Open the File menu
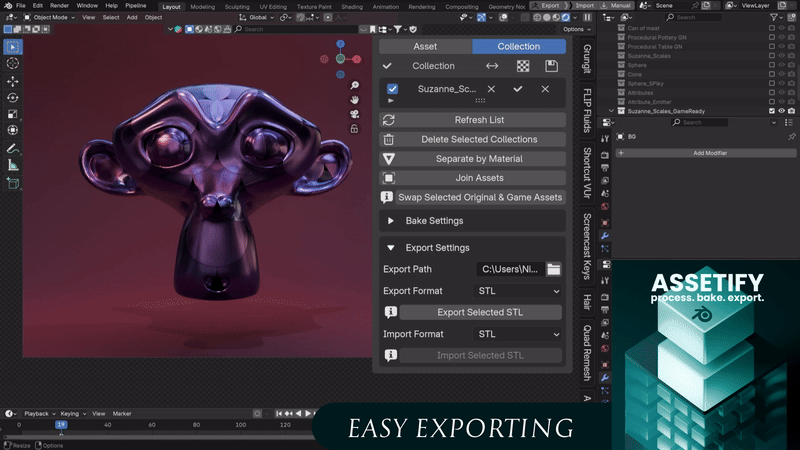Screen dimensions: 800x450 20,6
